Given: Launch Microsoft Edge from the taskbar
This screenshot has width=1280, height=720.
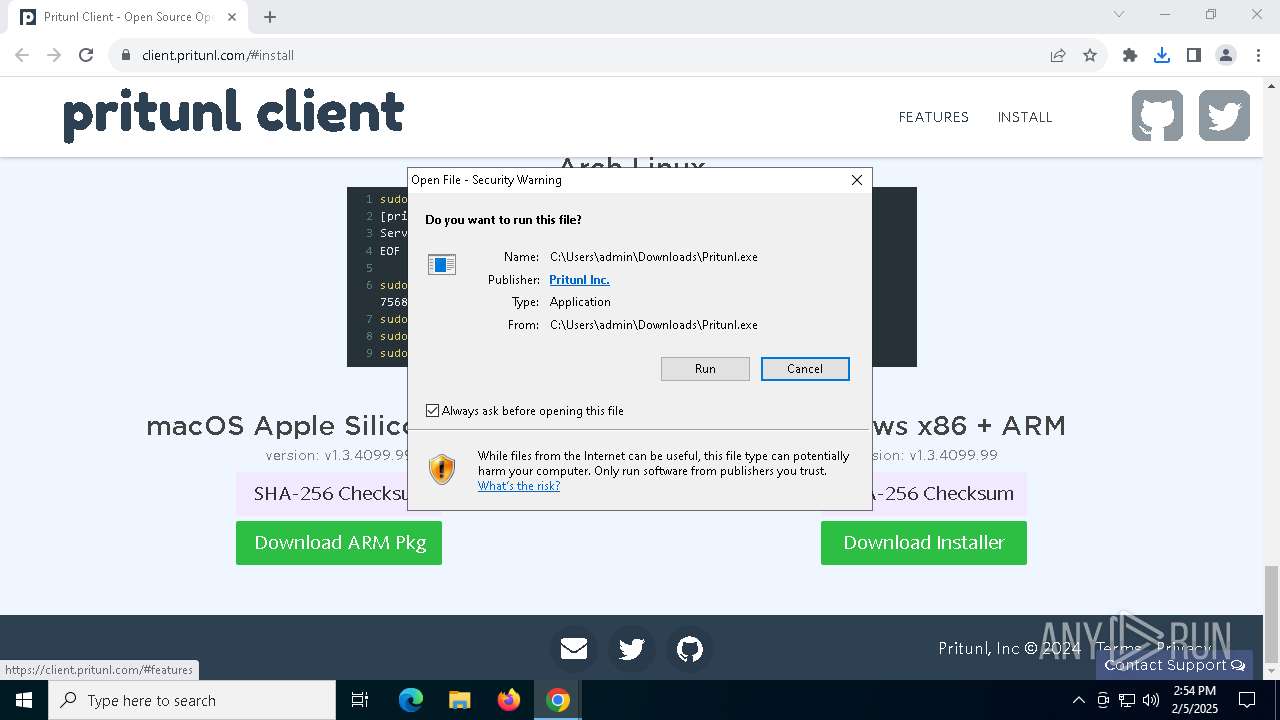Looking at the screenshot, I should pyautogui.click(x=411, y=700).
